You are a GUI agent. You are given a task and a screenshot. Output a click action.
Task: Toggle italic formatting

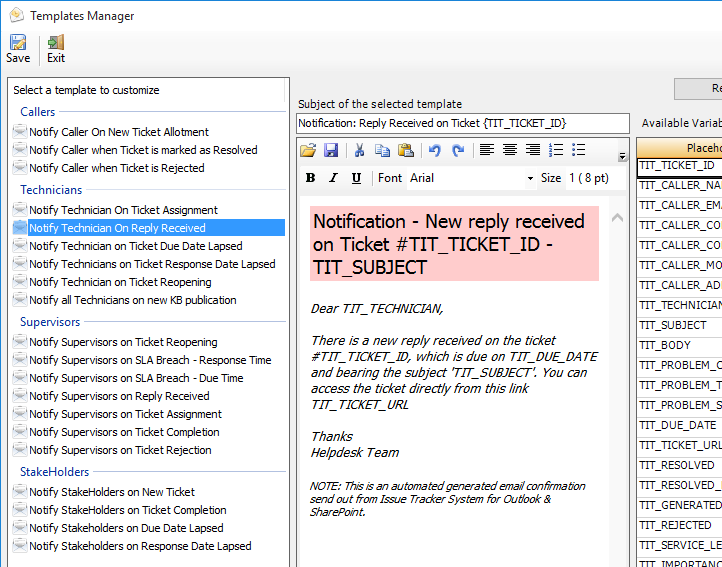point(334,178)
